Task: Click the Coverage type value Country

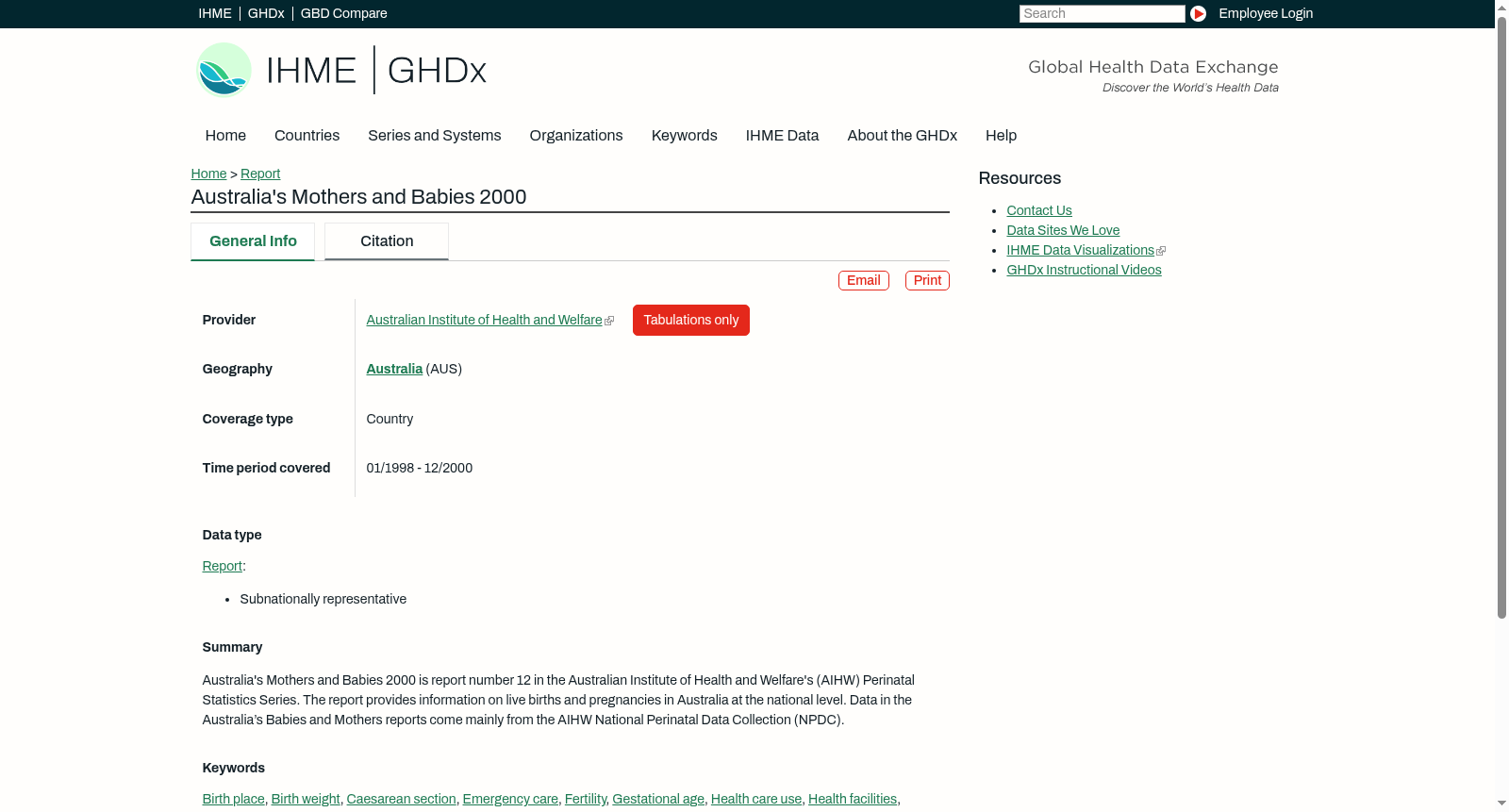Action: click(x=390, y=420)
